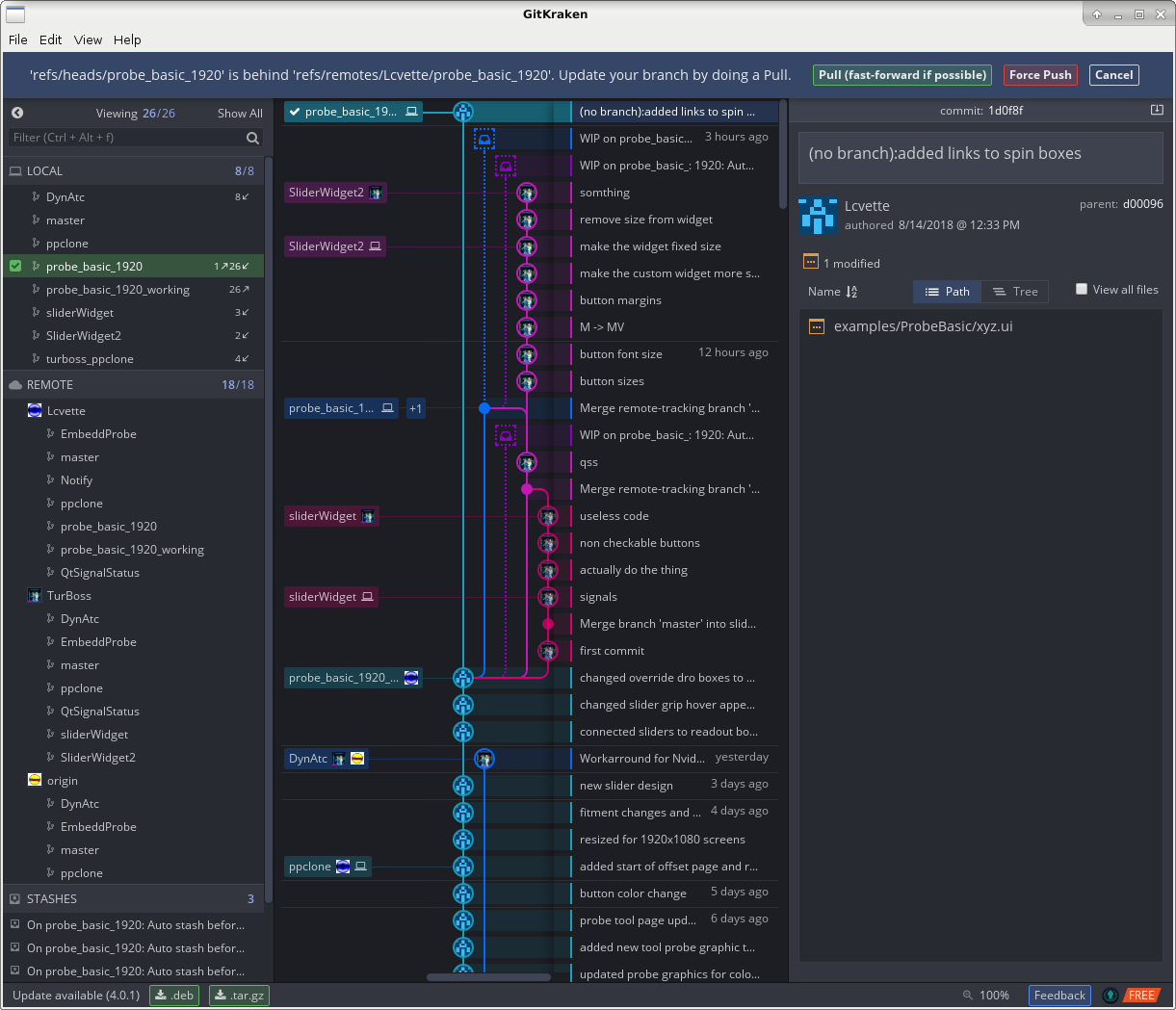The height and width of the screenshot is (1010, 1176).
Task: Click the graph horizontal scrollbar thumb
Action: 488,977
